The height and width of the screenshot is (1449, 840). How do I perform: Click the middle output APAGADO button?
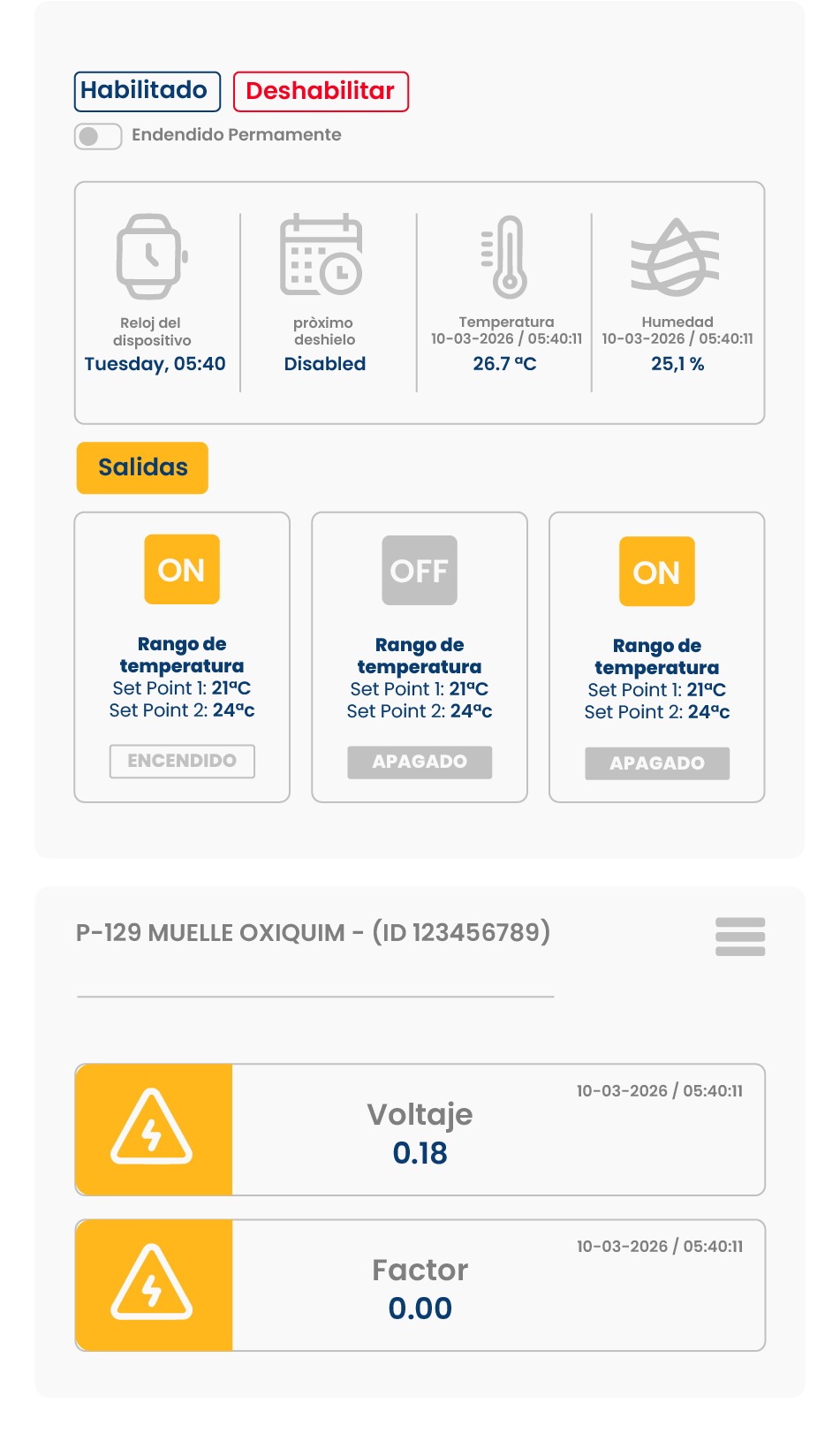420,762
